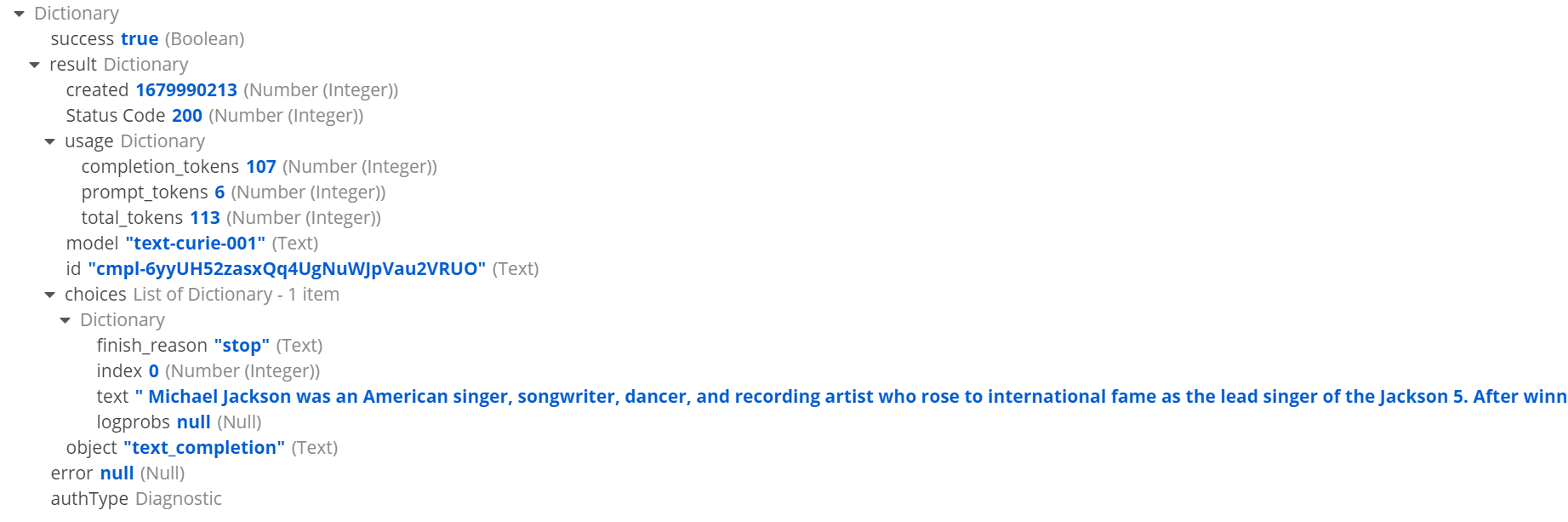Select the index 0 row
The width and height of the screenshot is (1568, 522).
click(208, 371)
